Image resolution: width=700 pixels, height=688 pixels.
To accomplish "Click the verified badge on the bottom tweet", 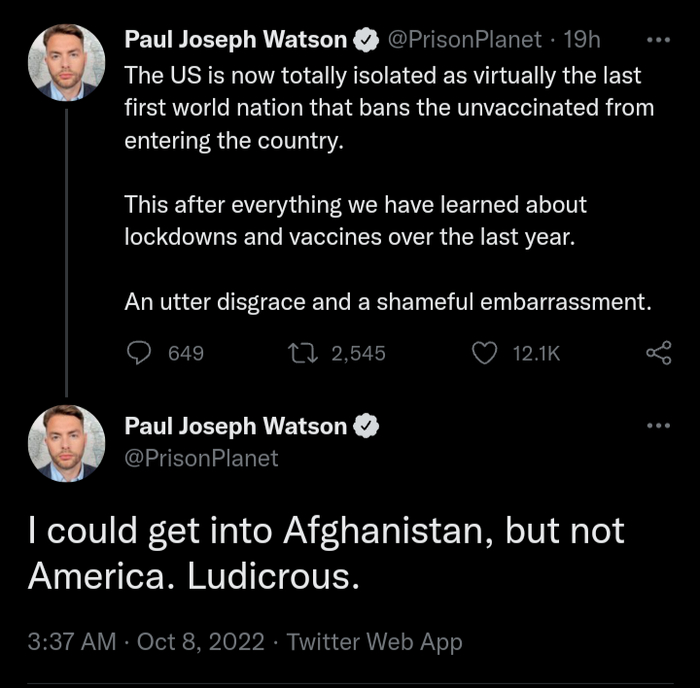I will (368, 426).
